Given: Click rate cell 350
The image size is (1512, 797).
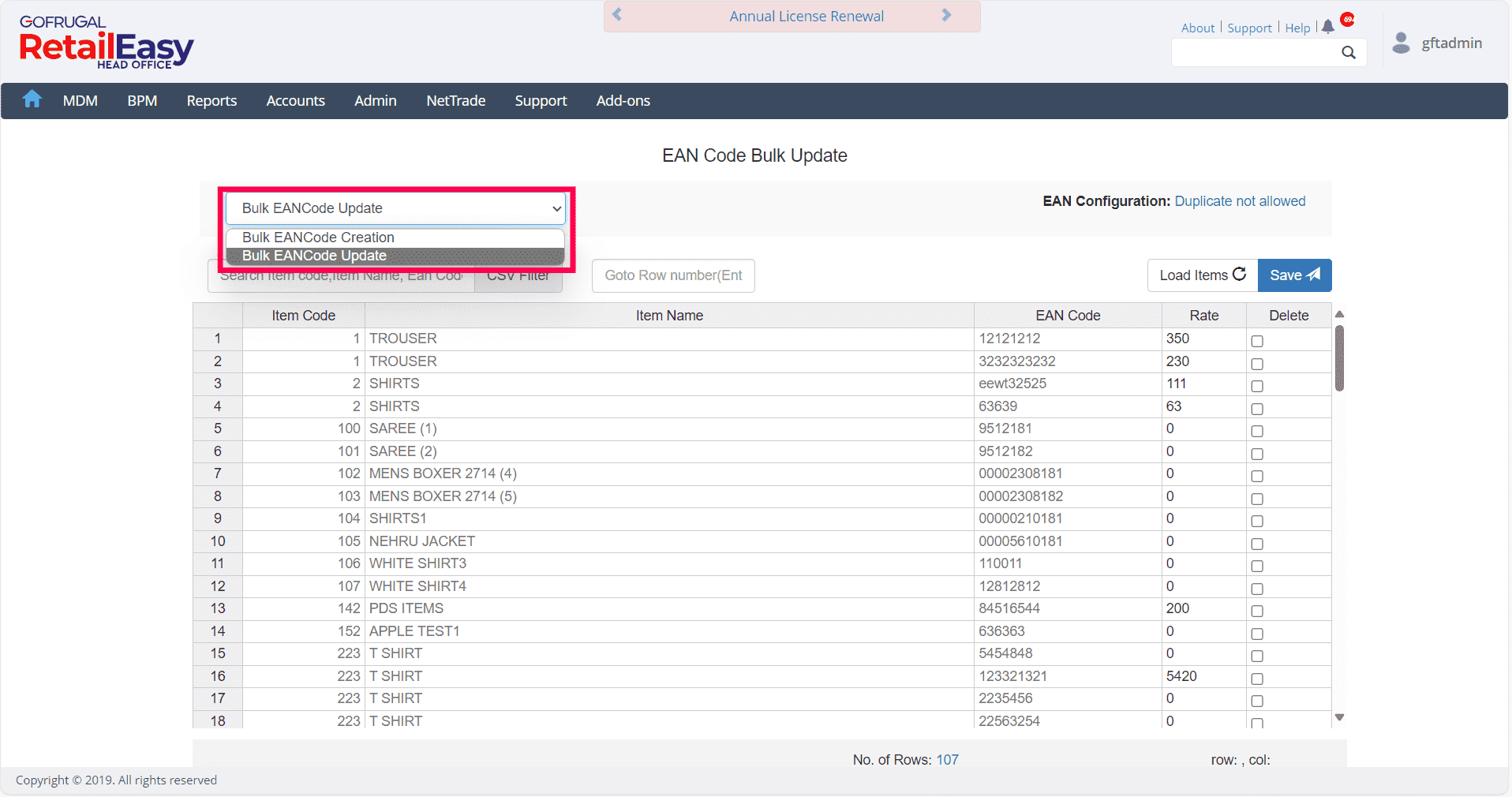Looking at the screenshot, I should [1204, 339].
